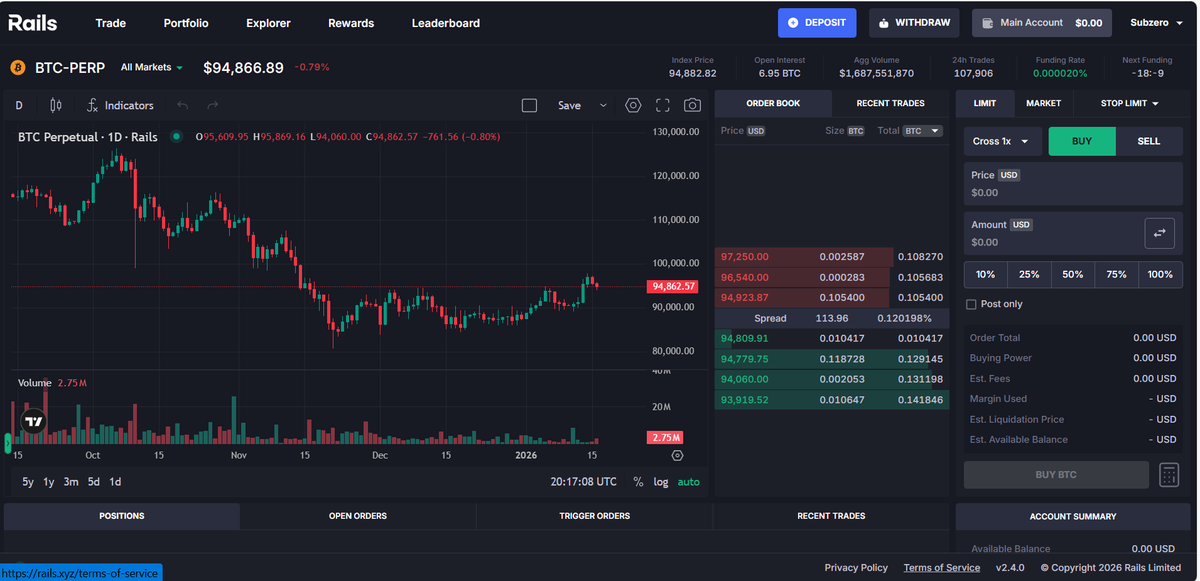Viewport: 1200px width, 581px height.
Task: Expand the All Markets dropdown
Action: coord(152,67)
